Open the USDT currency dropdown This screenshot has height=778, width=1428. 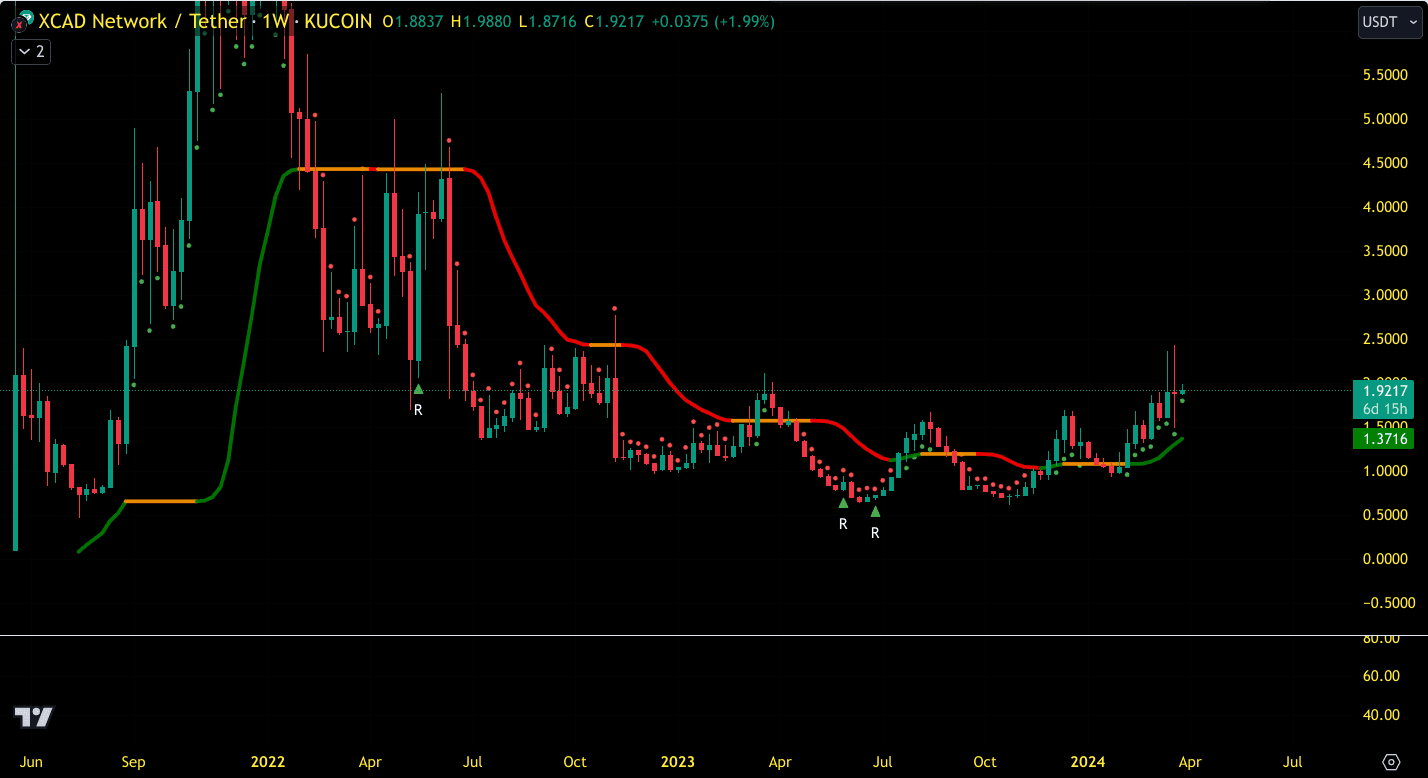click(1389, 21)
